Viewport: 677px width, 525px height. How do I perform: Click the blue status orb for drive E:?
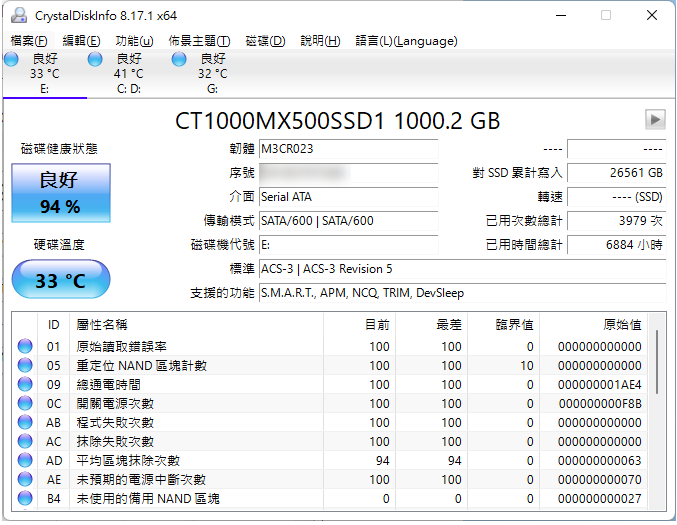point(12,59)
